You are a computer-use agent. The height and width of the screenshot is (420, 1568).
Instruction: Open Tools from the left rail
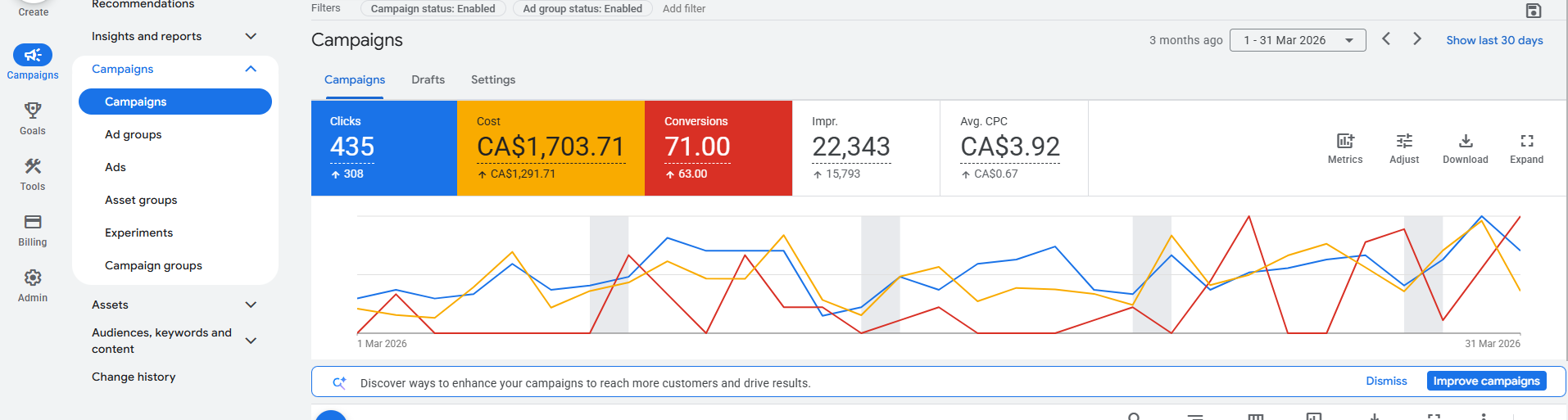click(x=33, y=174)
